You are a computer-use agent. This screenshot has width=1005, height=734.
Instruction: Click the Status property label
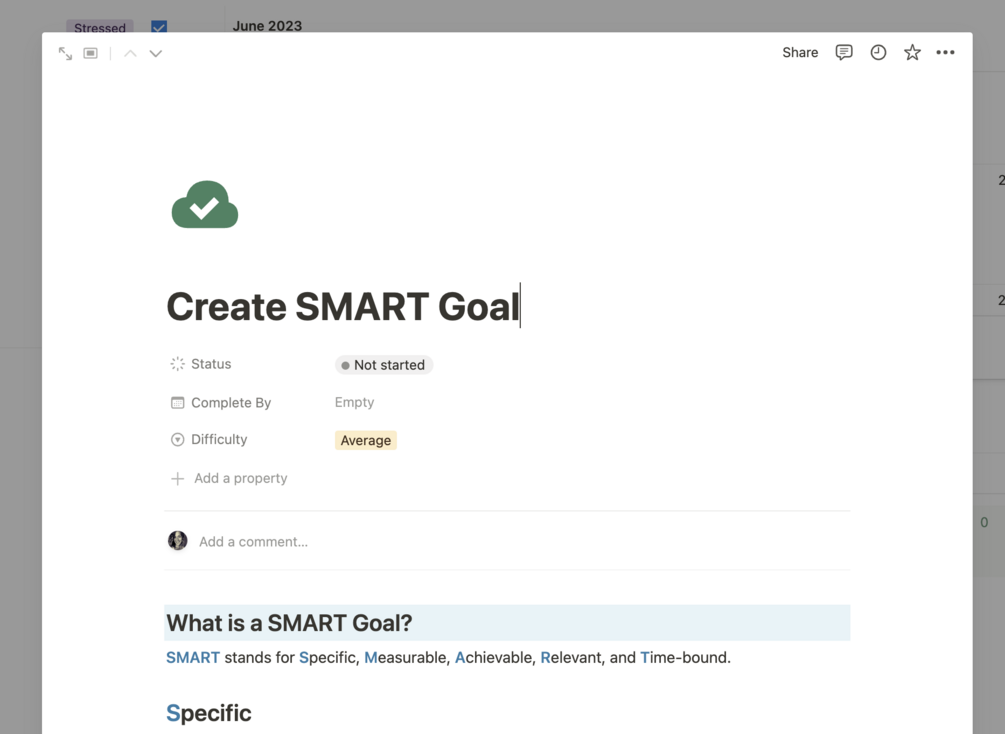click(211, 364)
